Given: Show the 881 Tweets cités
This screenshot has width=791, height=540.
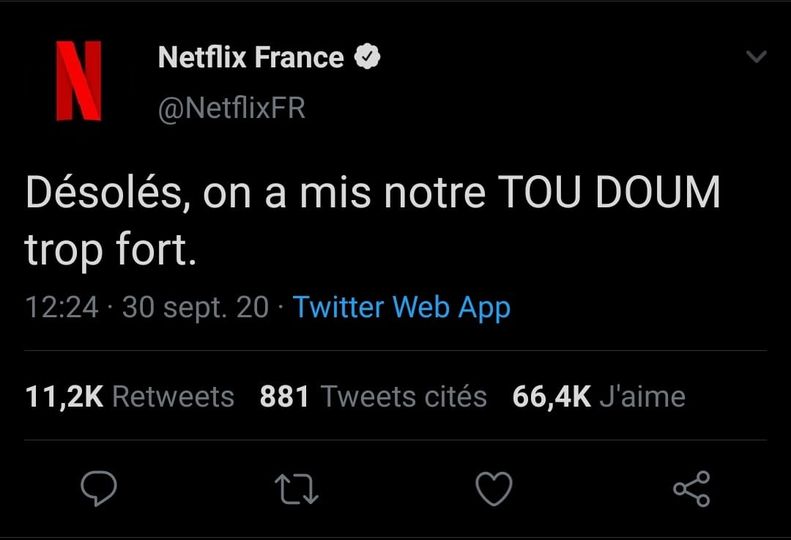Looking at the screenshot, I should [x=373, y=397].
